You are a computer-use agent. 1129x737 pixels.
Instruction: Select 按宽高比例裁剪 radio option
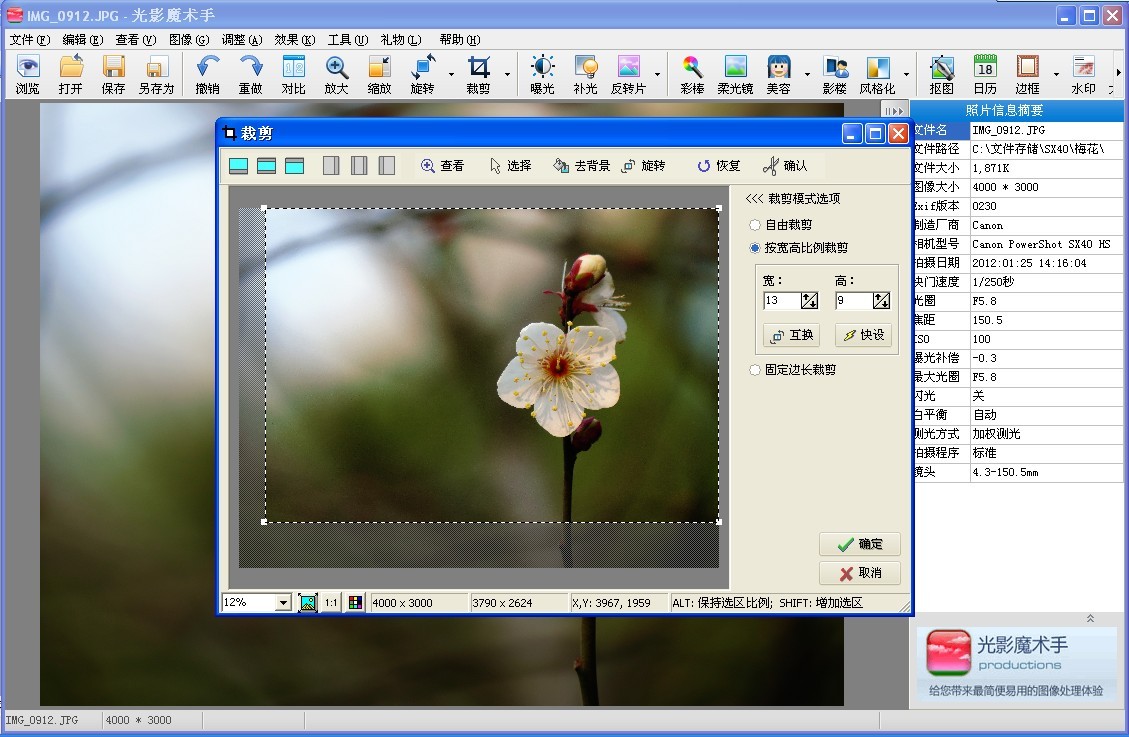click(755, 248)
